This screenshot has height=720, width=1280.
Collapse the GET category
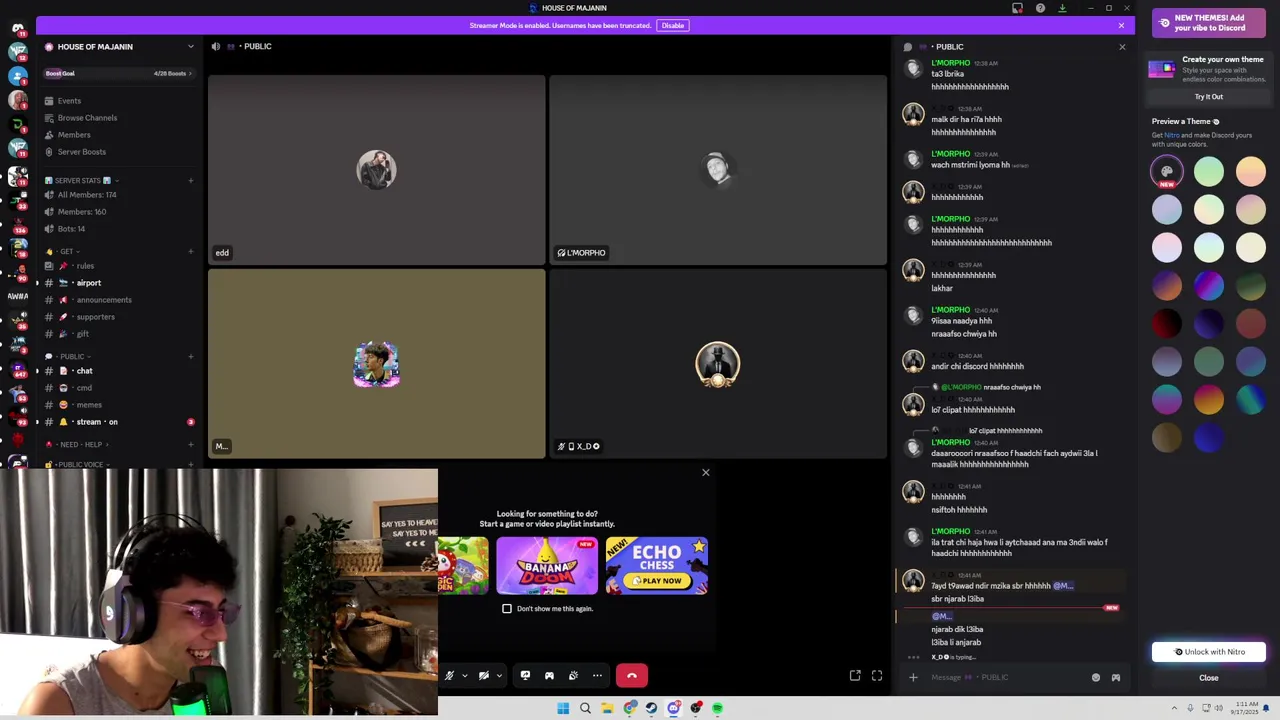coord(64,252)
